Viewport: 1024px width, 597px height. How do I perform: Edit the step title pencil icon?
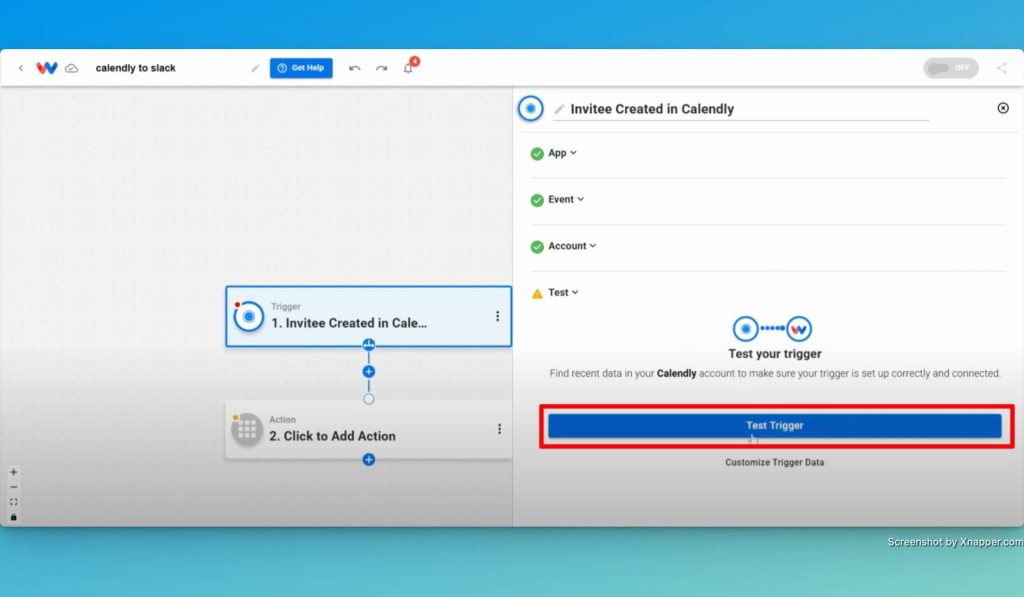click(559, 109)
